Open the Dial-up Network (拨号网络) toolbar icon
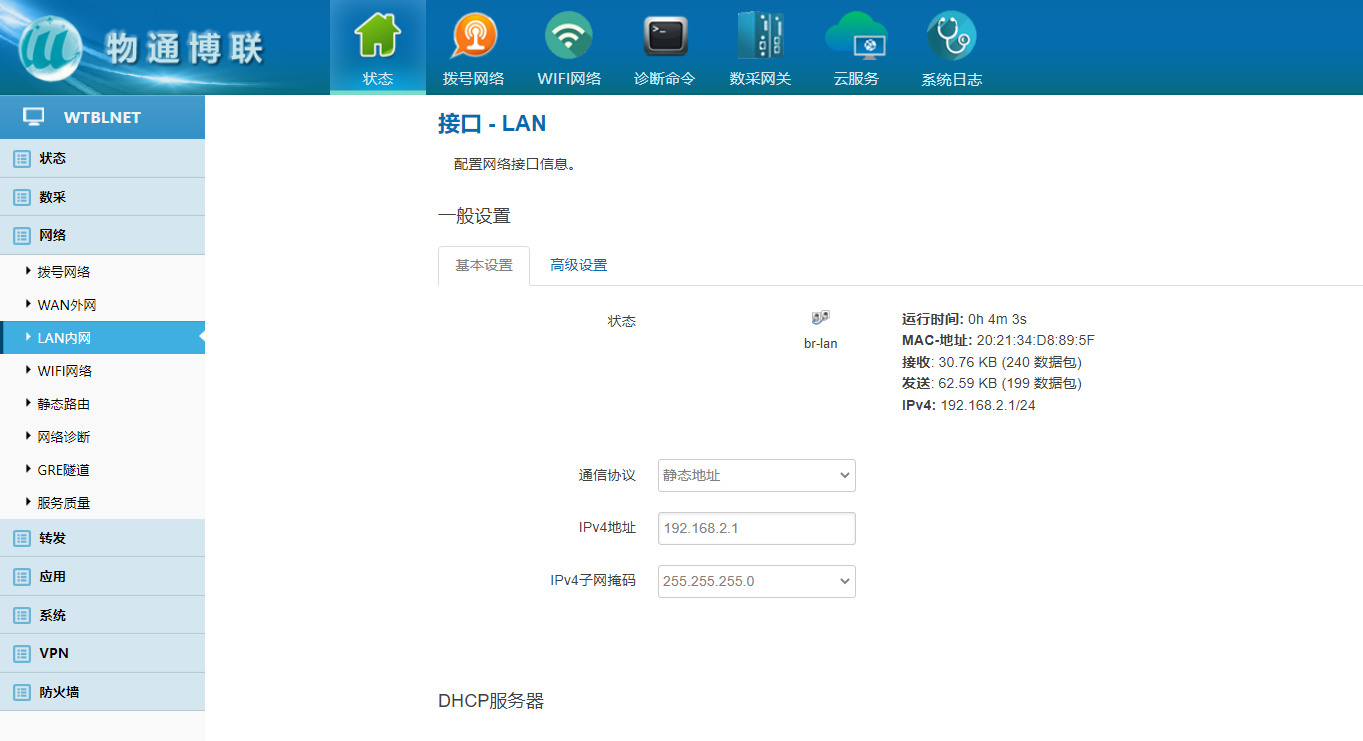 point(473,36)
